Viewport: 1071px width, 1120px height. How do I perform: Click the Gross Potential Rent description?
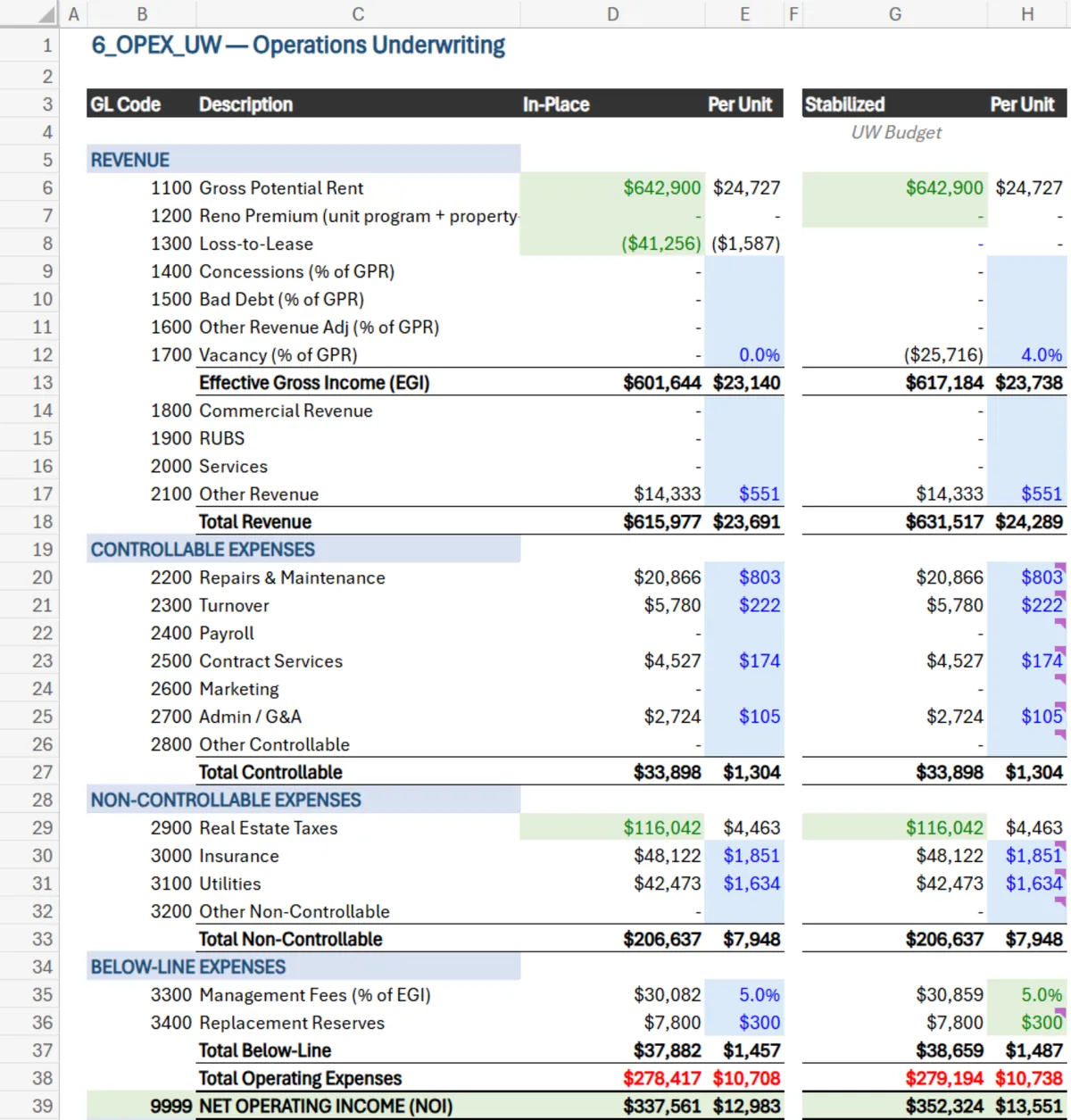coord(281,188)
